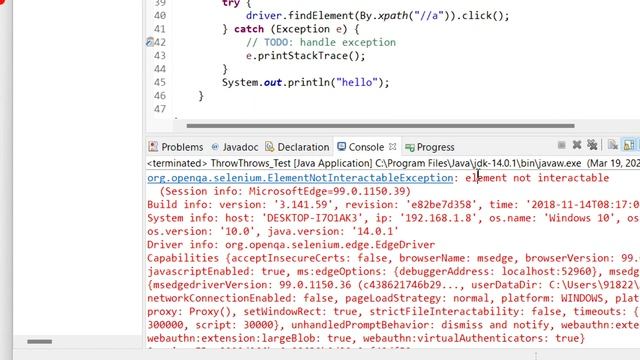
Task: Click the 'webauthn:extension:largeBlob: true' console line
Action: tap(366, 338)
